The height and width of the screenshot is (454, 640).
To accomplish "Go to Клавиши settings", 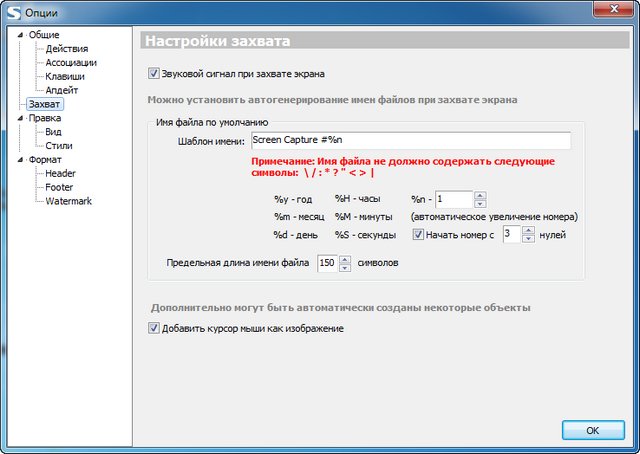I will coord(64,76).
